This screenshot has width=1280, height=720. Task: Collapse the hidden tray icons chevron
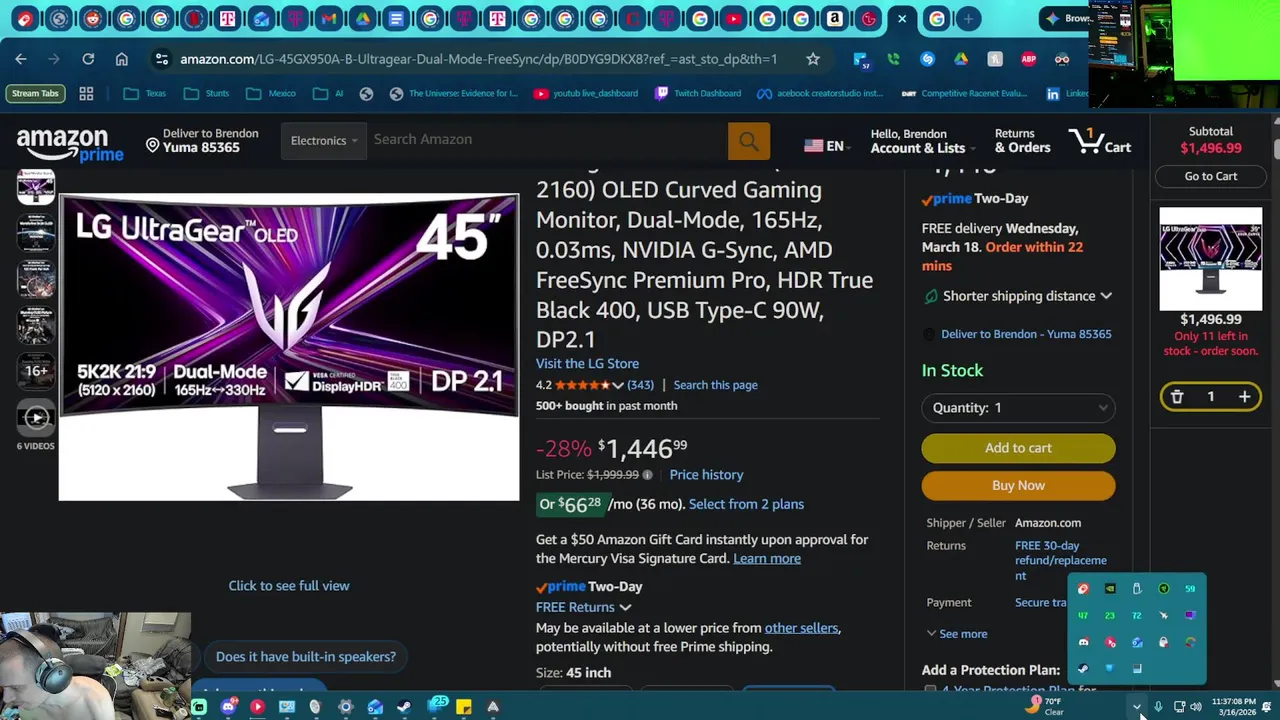tap(1137, 707)
